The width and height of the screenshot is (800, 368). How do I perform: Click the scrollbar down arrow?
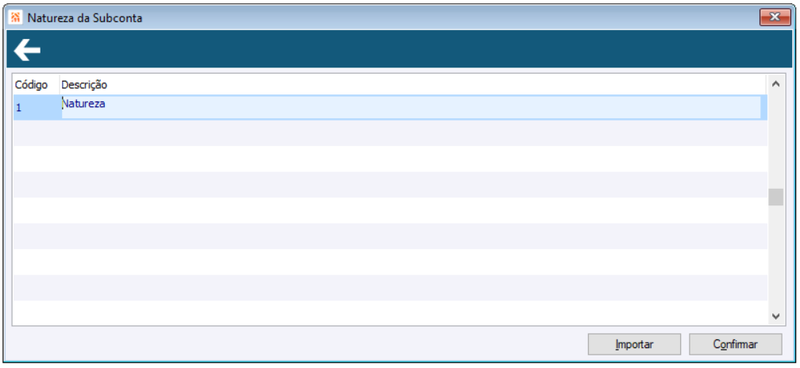click(776, 316)
